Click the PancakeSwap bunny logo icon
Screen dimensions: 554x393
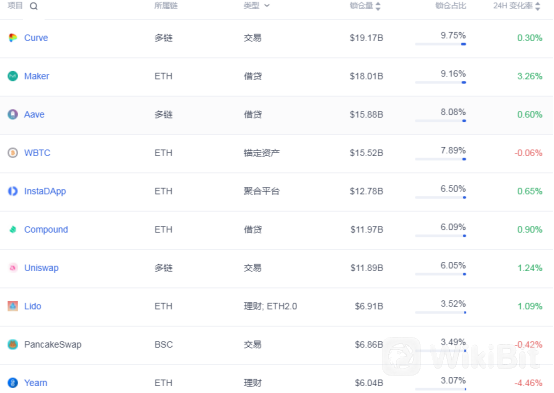point(13,345)
